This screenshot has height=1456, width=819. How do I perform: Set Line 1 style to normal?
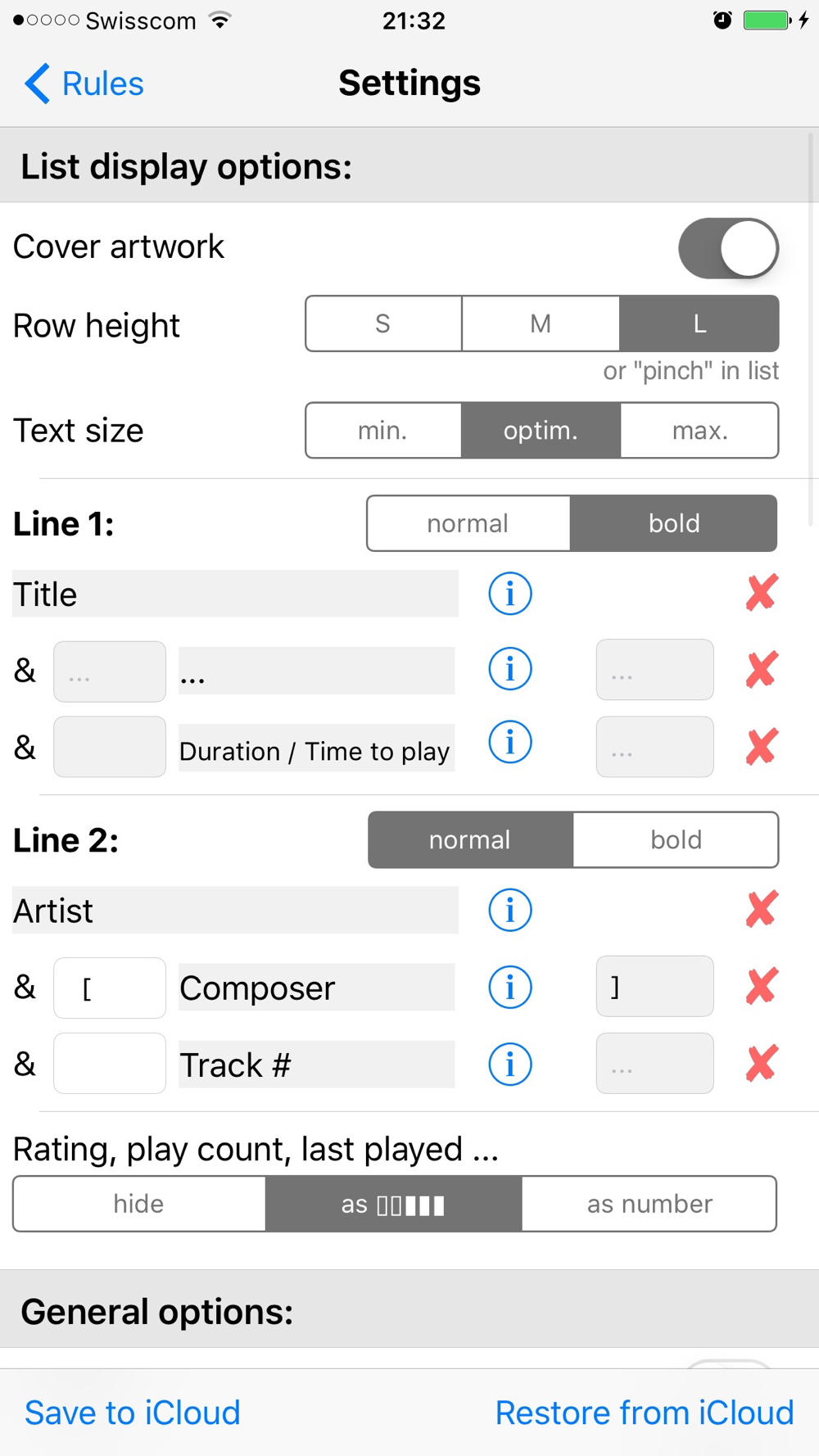pos(468,523)
